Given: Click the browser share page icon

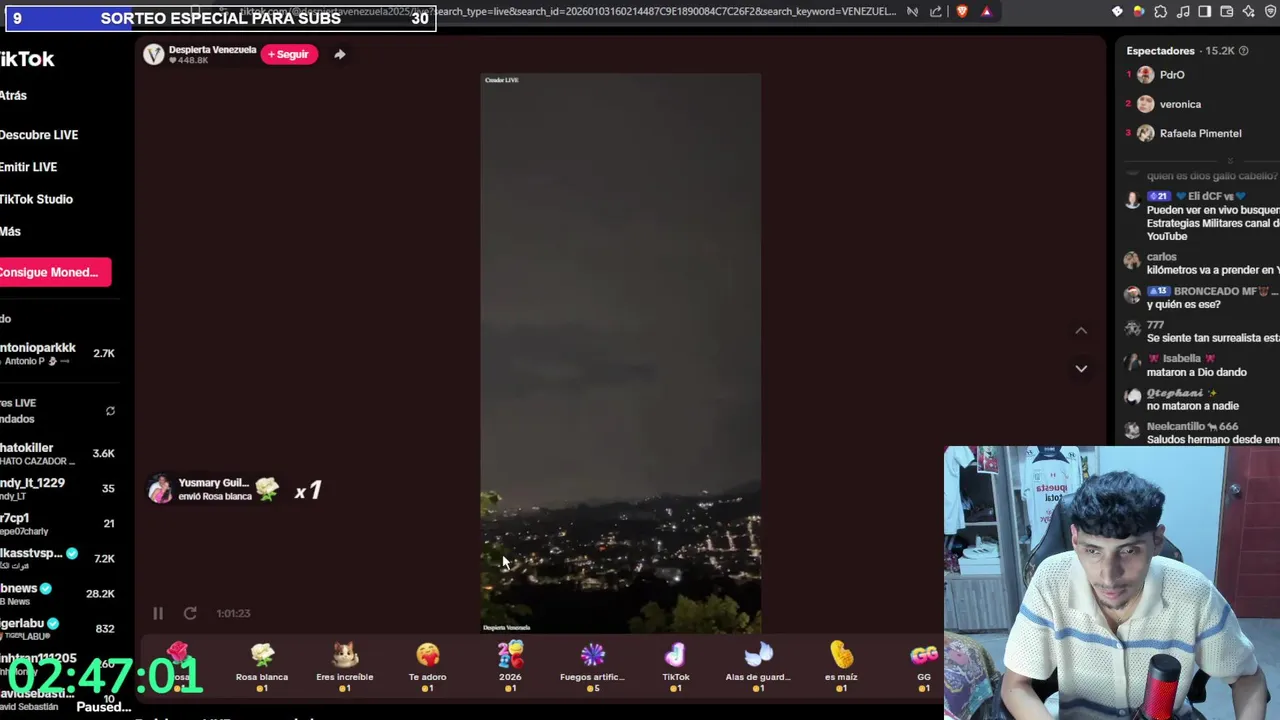Looking at the screenshot, I should [x=936, y=11].
